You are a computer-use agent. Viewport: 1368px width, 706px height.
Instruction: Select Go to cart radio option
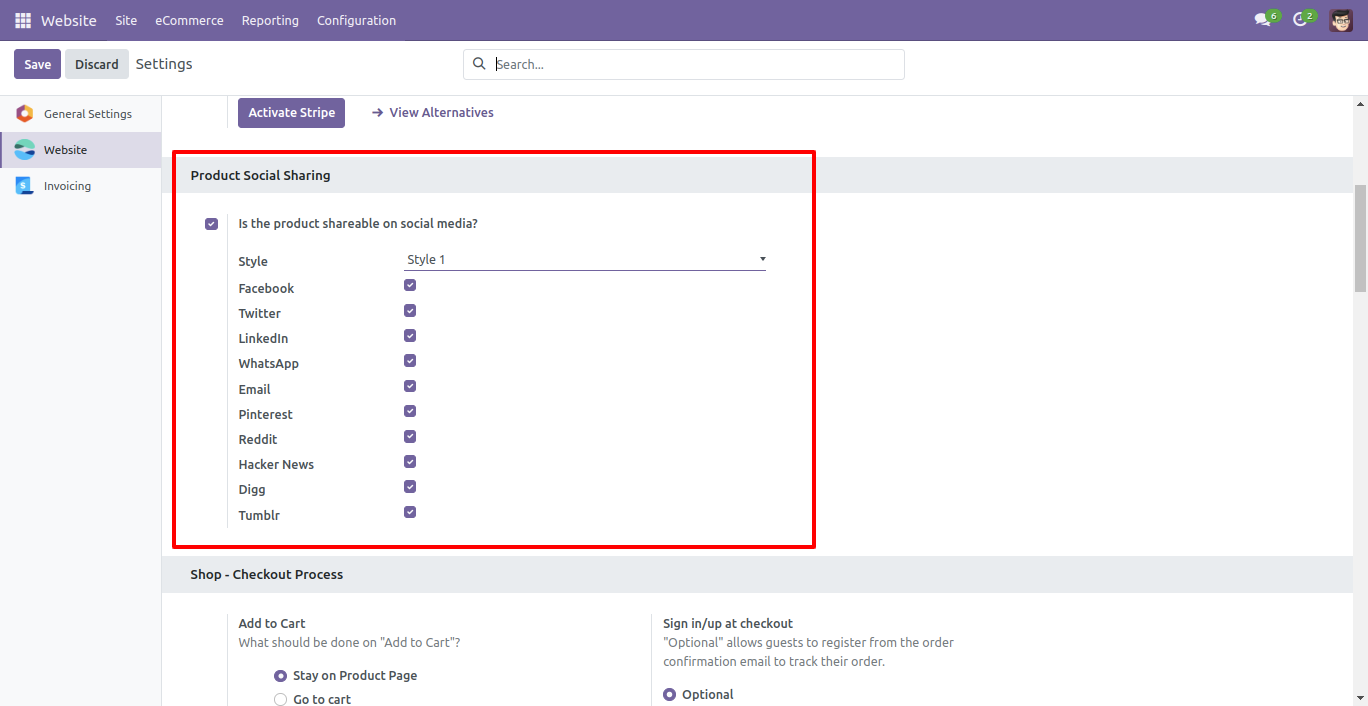[x=281, y=700]
